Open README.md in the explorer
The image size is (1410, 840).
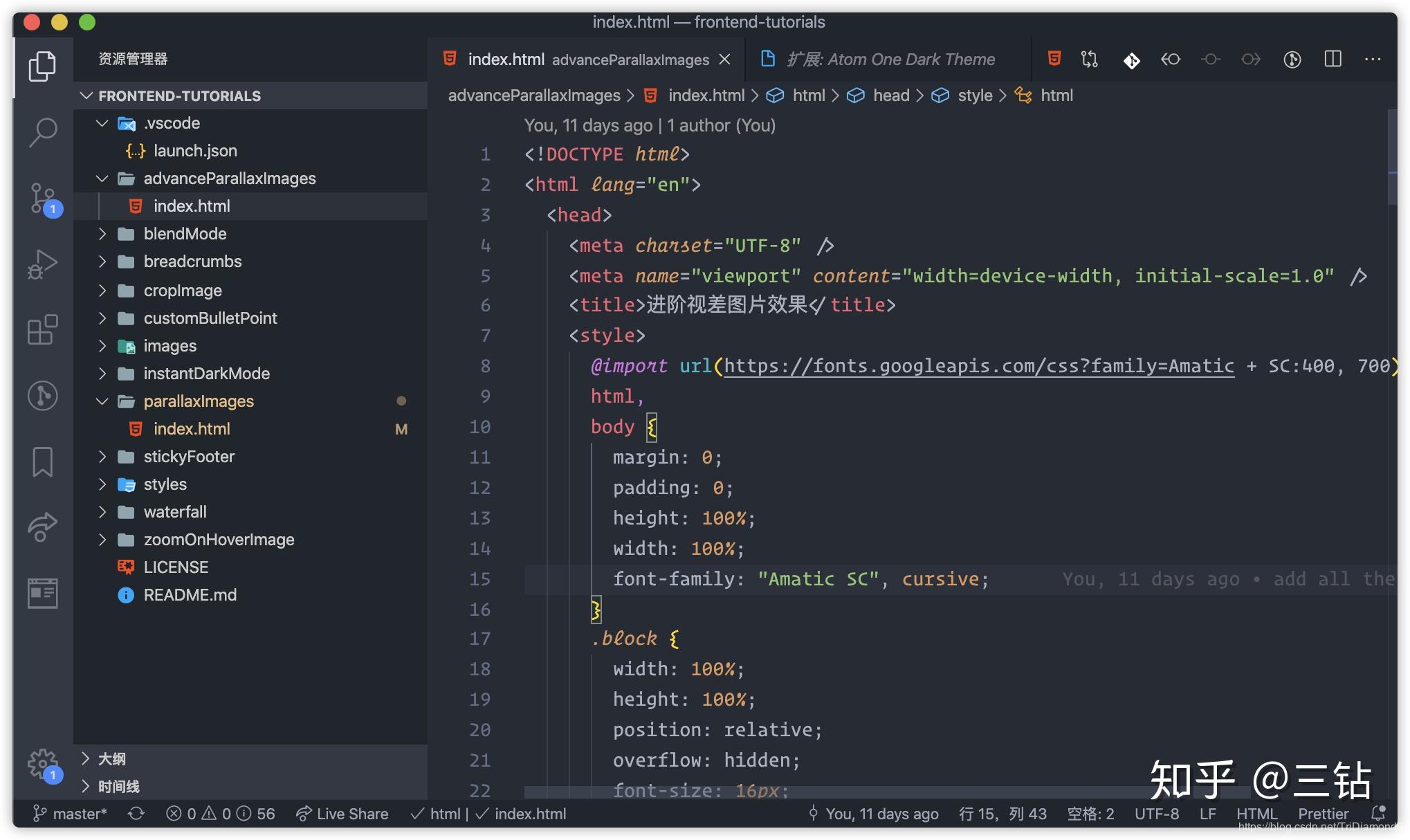[x=190, y=595]
